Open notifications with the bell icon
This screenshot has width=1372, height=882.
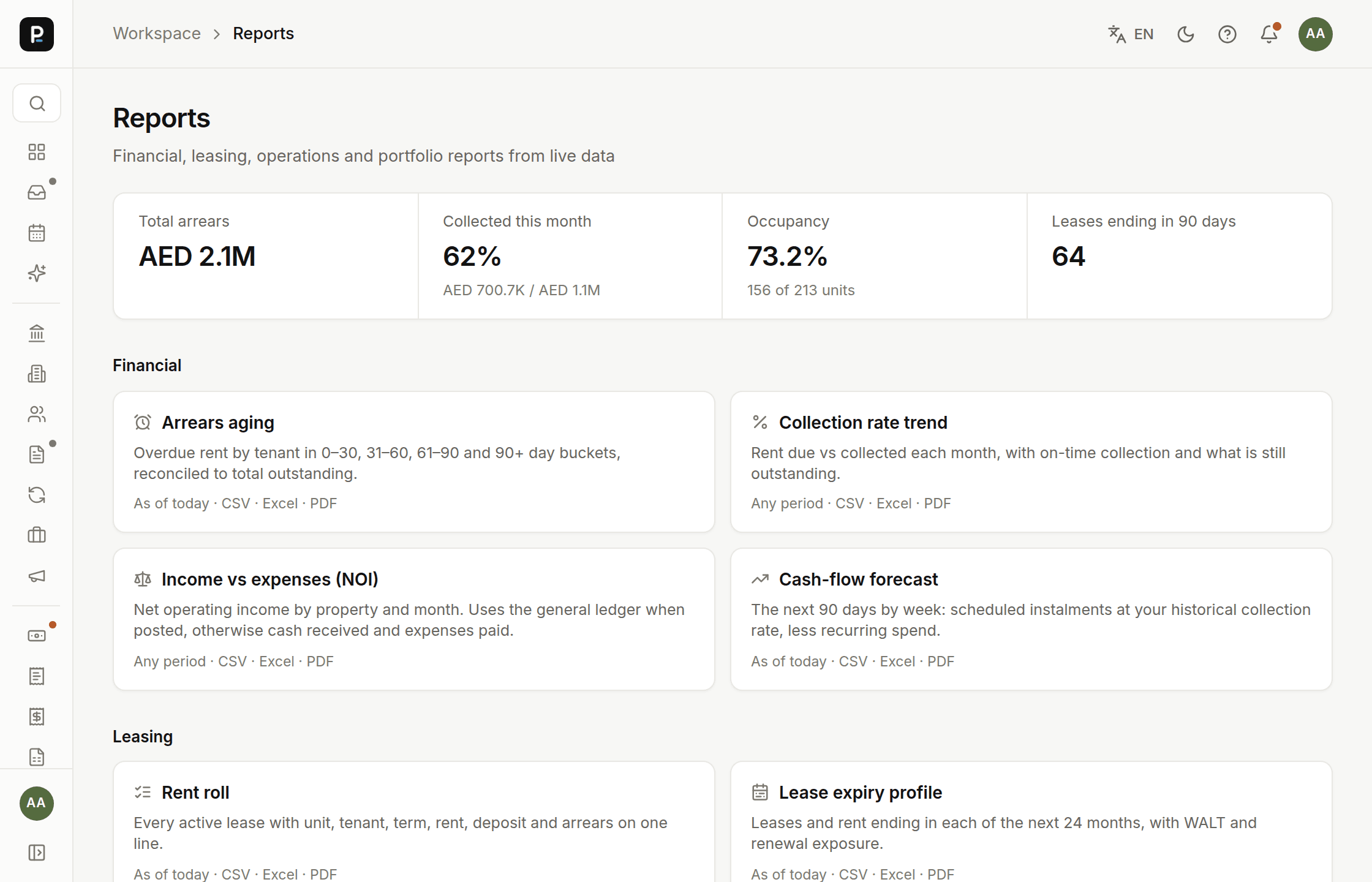pos(1269,34)
